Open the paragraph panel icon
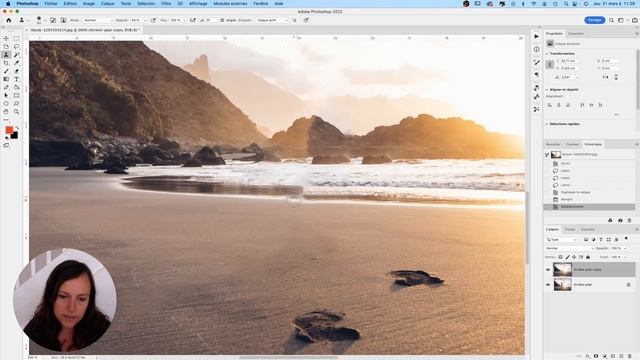Screen dimensions: 640x360 (x=536, y=75)
